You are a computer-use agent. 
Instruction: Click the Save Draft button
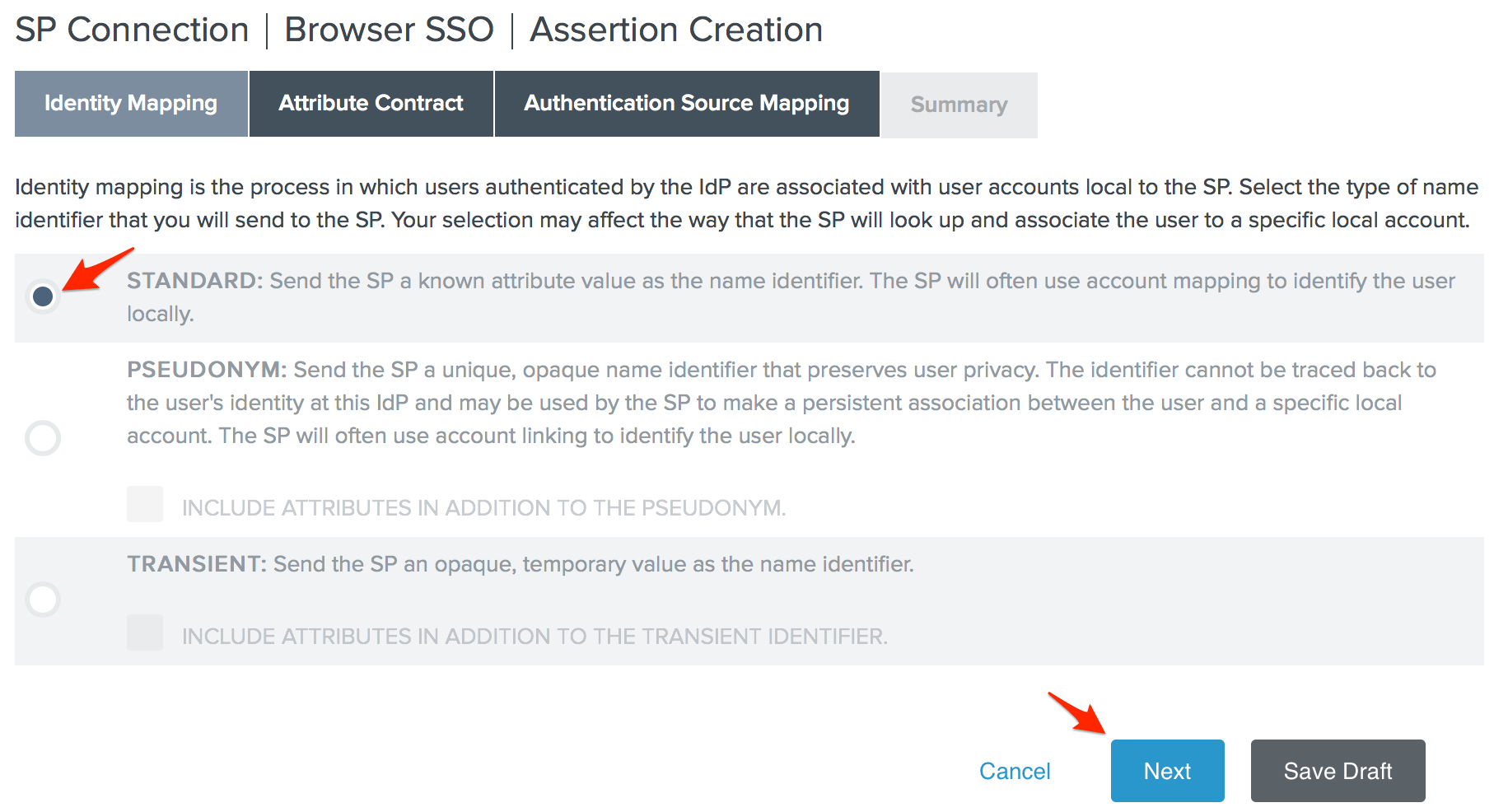click(1338, 771)
